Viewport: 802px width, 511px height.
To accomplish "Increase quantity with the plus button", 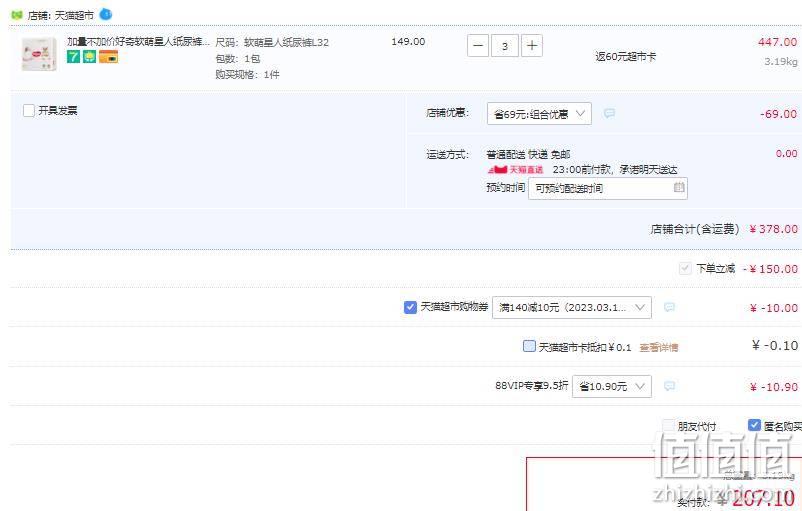I will [x=532, y=46].
